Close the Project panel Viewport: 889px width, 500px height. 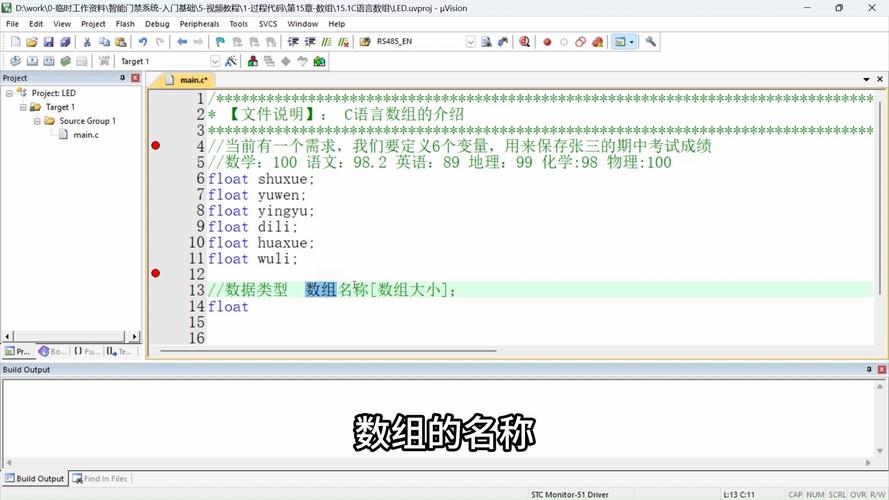(136, 78)
